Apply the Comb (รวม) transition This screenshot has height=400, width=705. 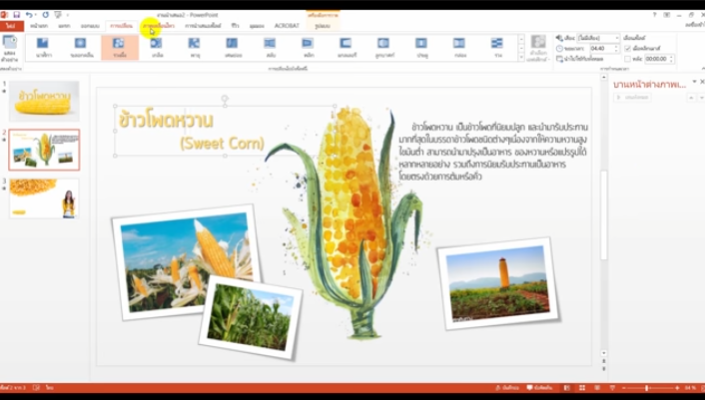click(x=497, y=48)
